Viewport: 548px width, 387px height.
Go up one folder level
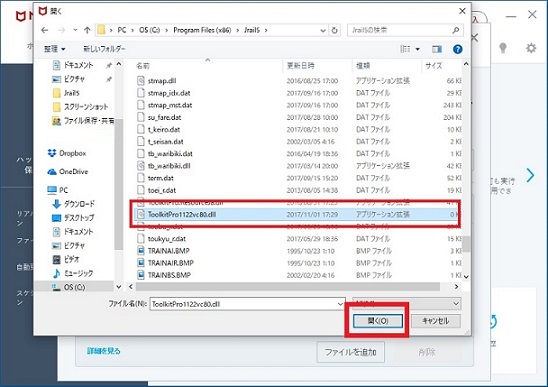tap(87, 30)
